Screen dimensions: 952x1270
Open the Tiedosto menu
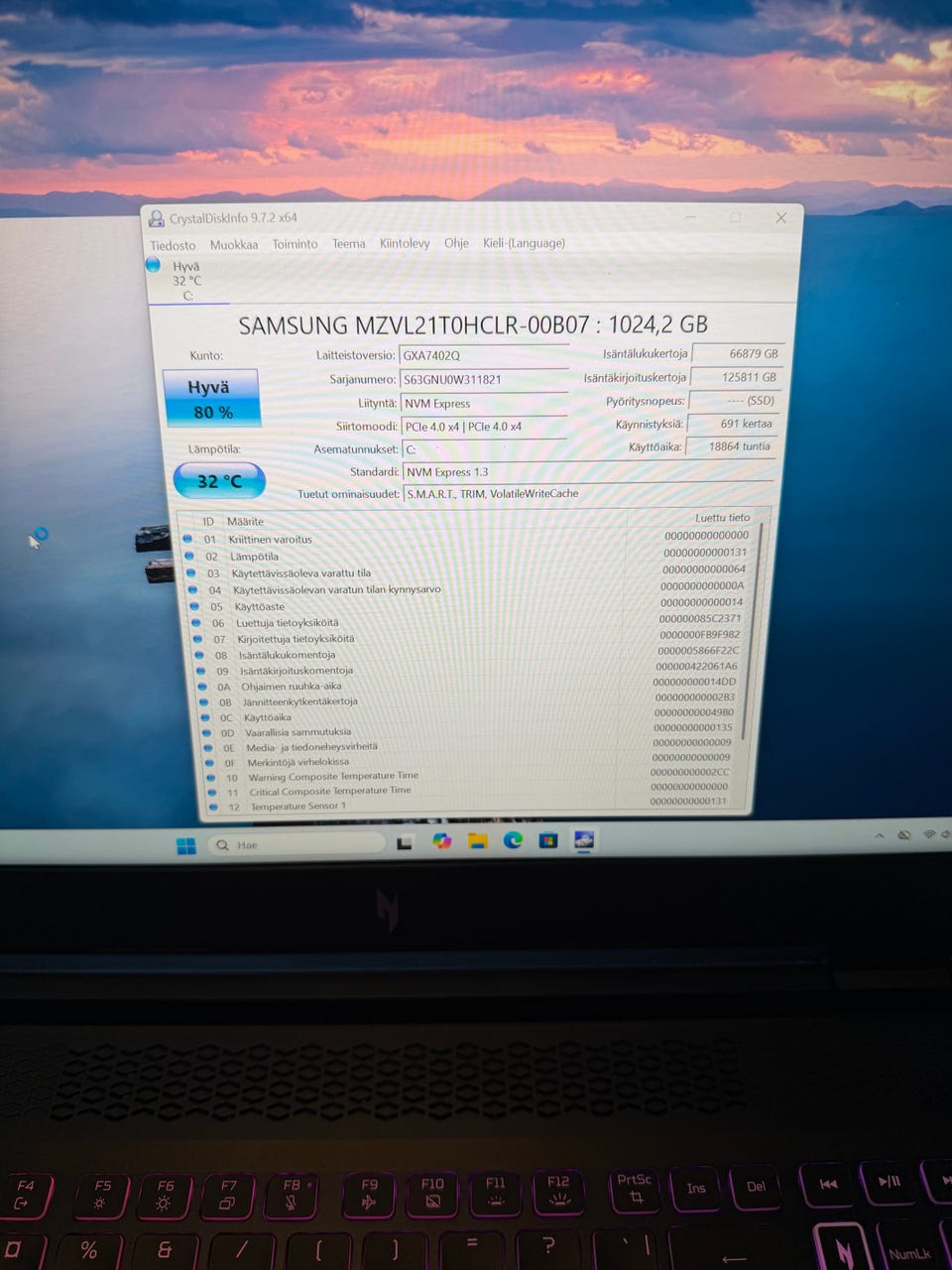173,245
